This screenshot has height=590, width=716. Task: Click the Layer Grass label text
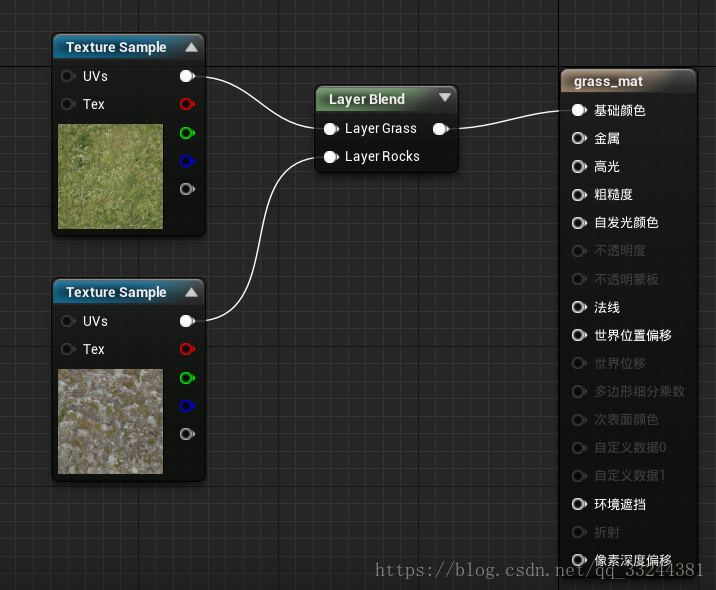click(x=380, y=129)
